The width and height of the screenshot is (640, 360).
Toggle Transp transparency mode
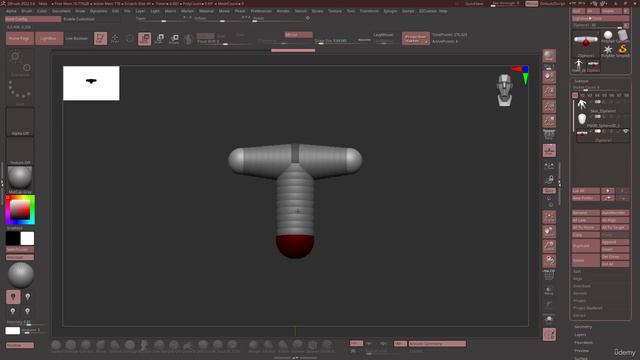click(549, 290)
